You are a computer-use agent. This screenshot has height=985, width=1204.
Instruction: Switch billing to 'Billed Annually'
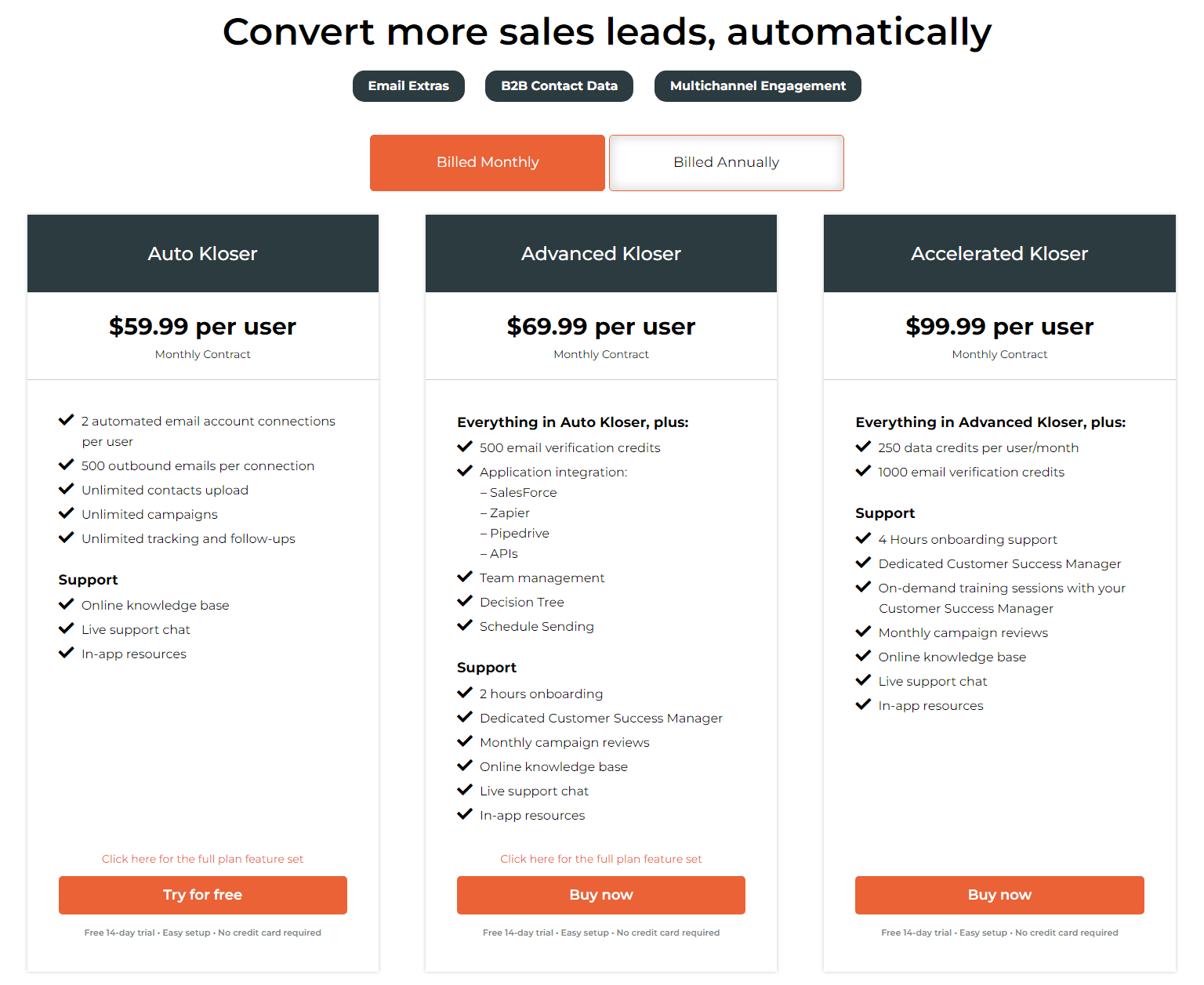click(x=726, y=162)
